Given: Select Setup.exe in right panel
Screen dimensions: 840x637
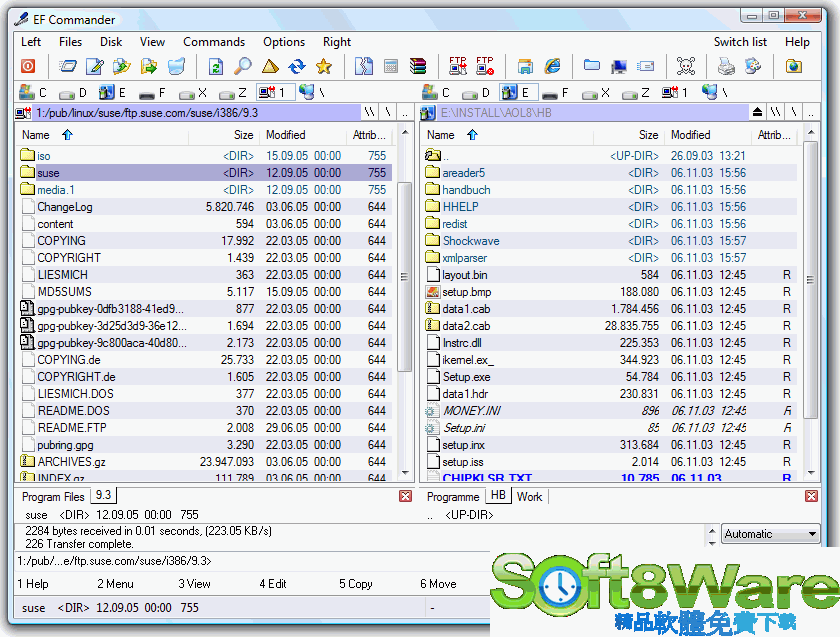Looking at the screenshot, I should 610,377.
